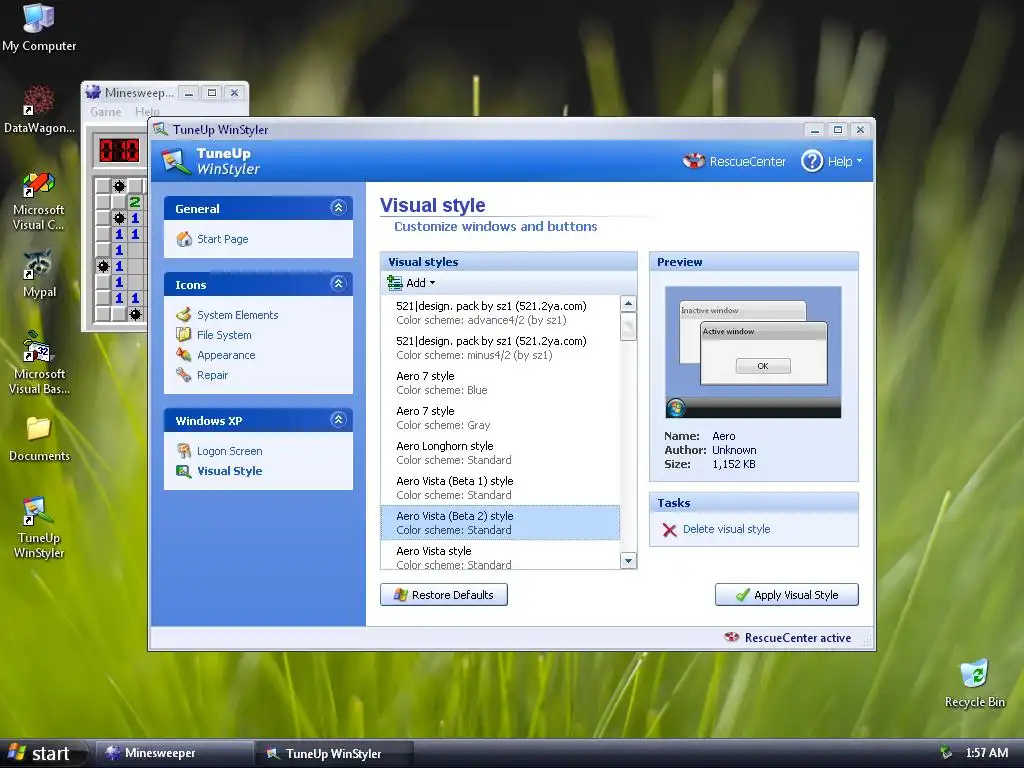Click Restore Defaults button

coord(444,595)
